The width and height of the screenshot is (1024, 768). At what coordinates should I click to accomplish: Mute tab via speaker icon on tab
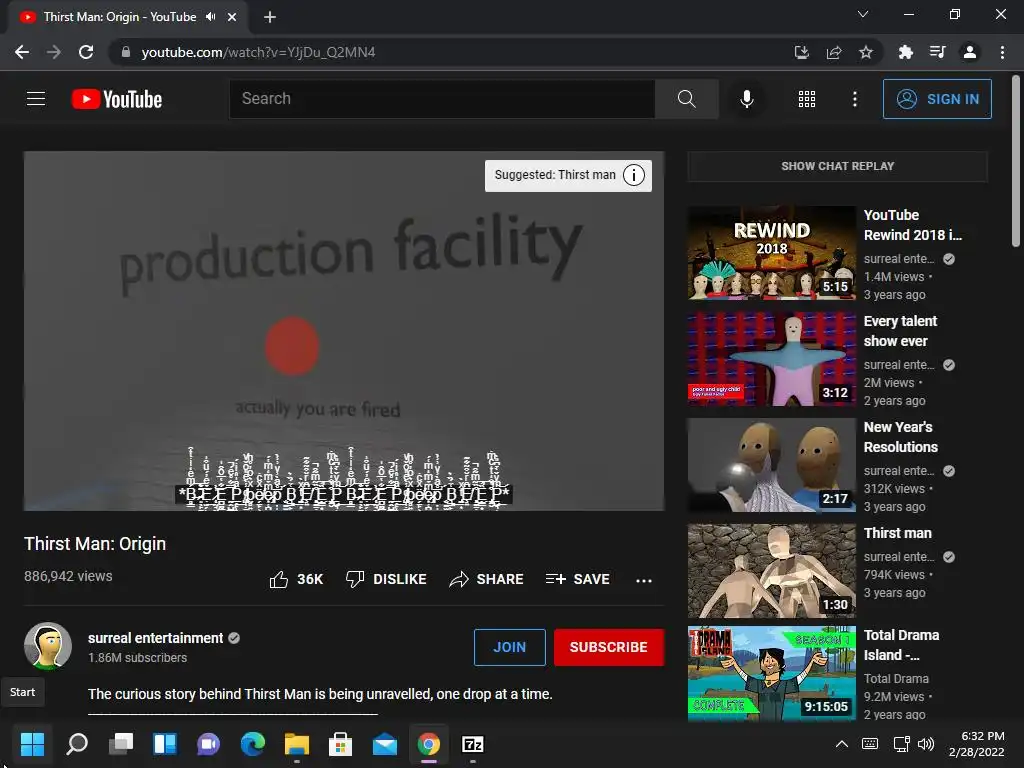pyautogui.click(x=210, y=17)
